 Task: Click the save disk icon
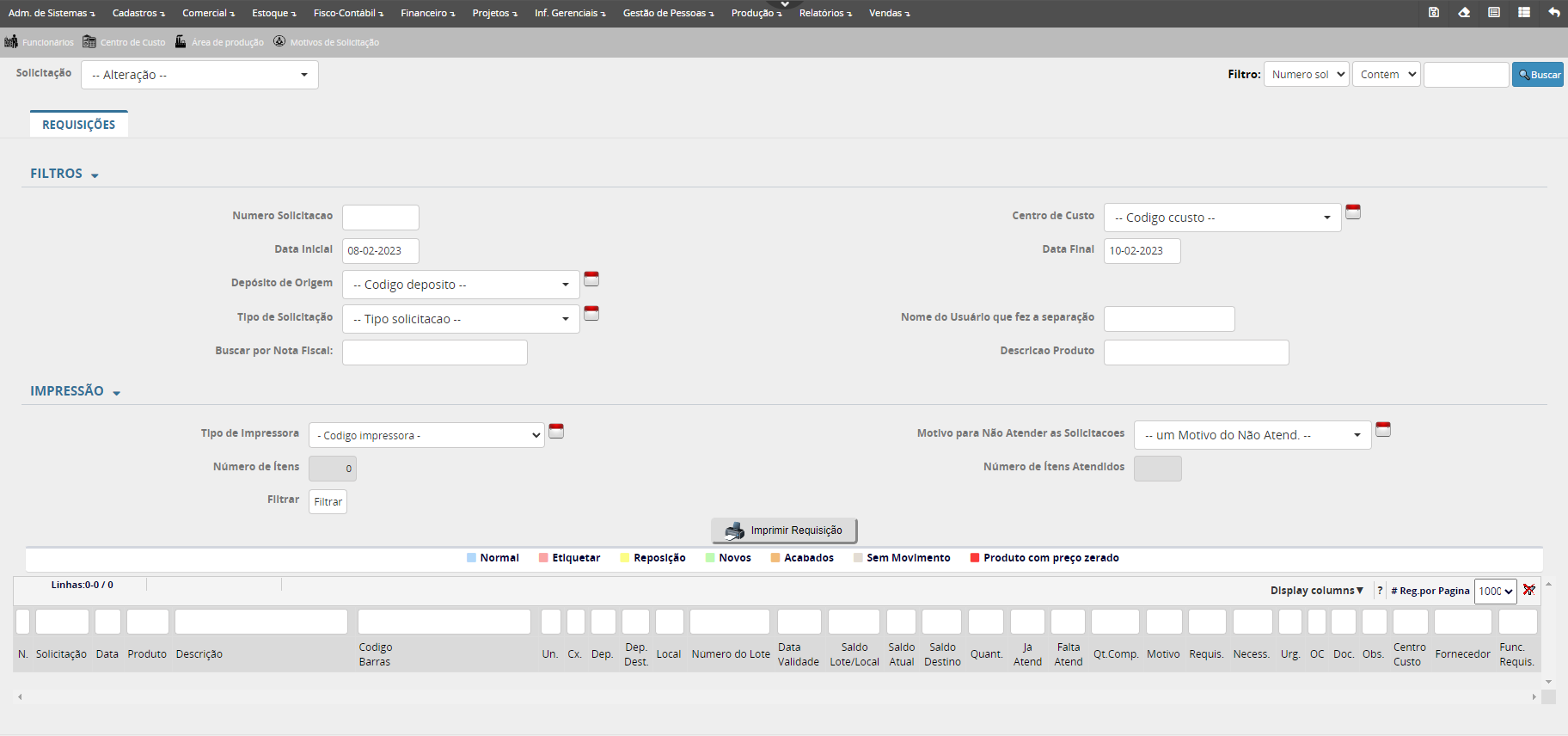tap(1434, 13)
